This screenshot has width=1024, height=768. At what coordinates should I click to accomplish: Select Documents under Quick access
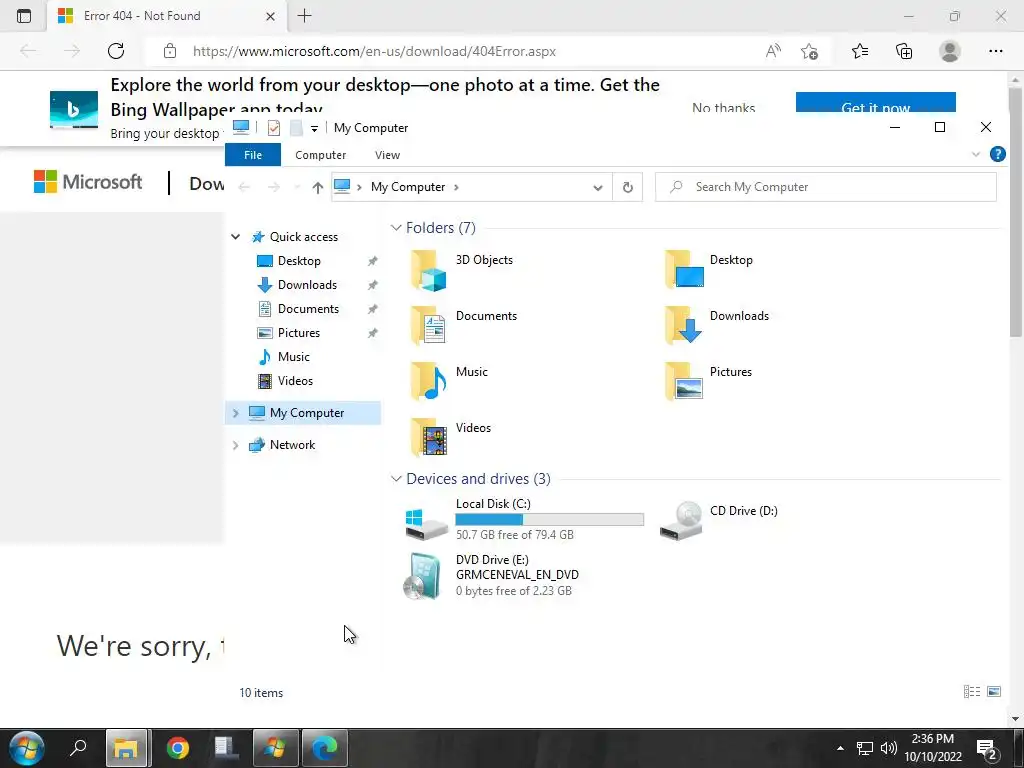[308, 309]
